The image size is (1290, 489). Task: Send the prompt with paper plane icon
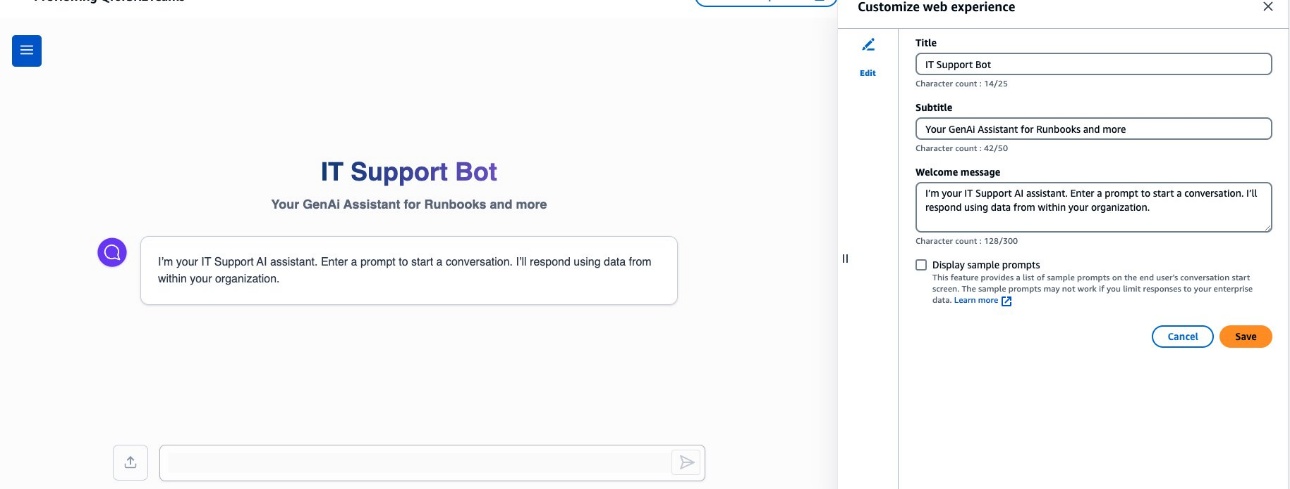pyautogui.click(x=686, y=462)
